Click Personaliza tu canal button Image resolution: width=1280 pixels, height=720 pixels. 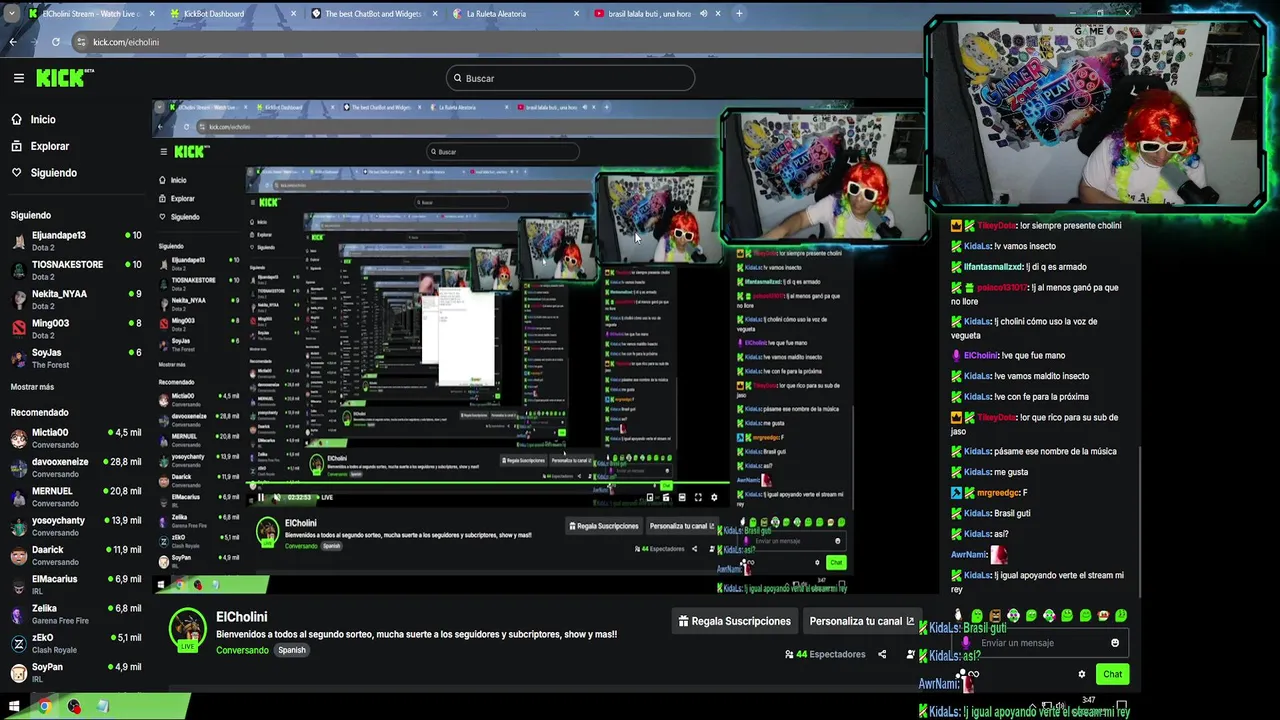861,621
